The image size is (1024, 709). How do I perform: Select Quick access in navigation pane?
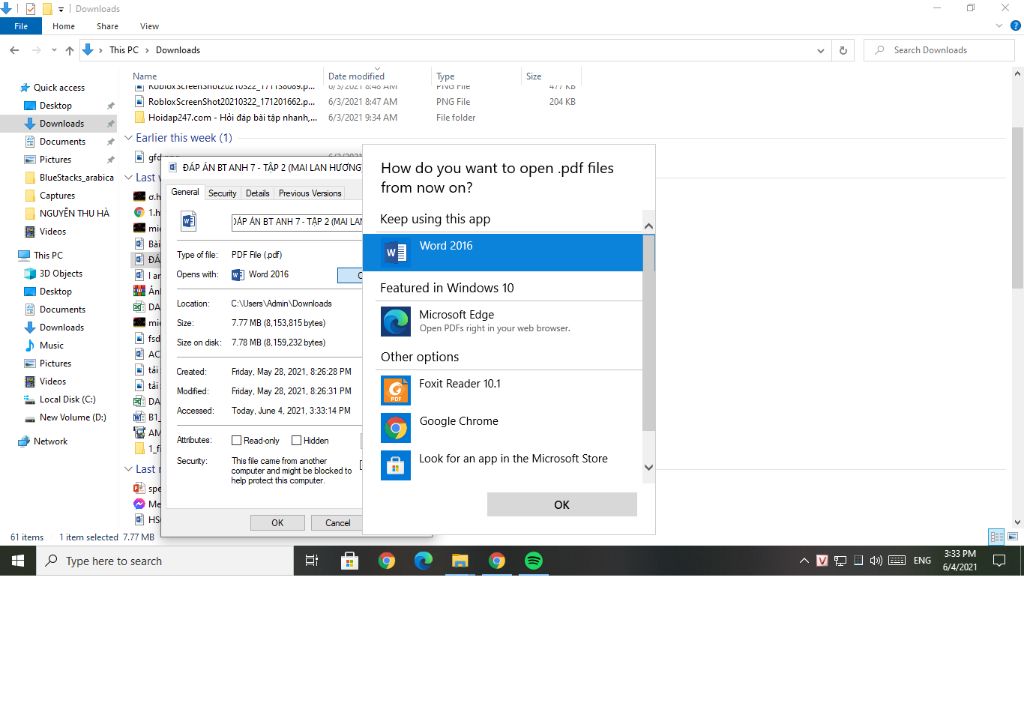(59, 87)
